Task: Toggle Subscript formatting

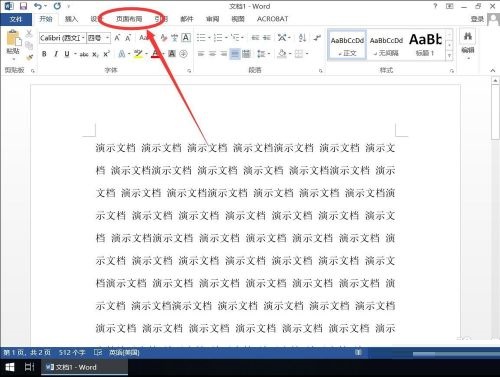Action: tap(95, 54)
